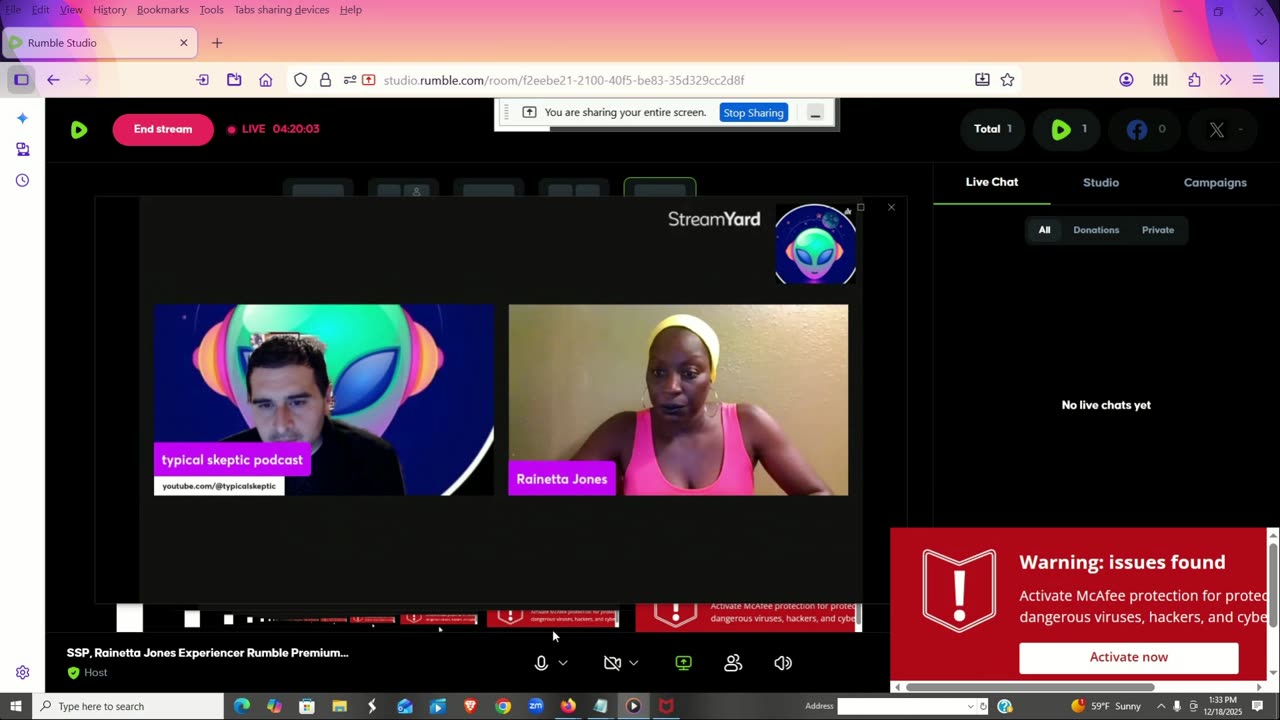Click Activate now in McAfee warning
The width and height of the screenshot is (1280, 720).
1128,657
